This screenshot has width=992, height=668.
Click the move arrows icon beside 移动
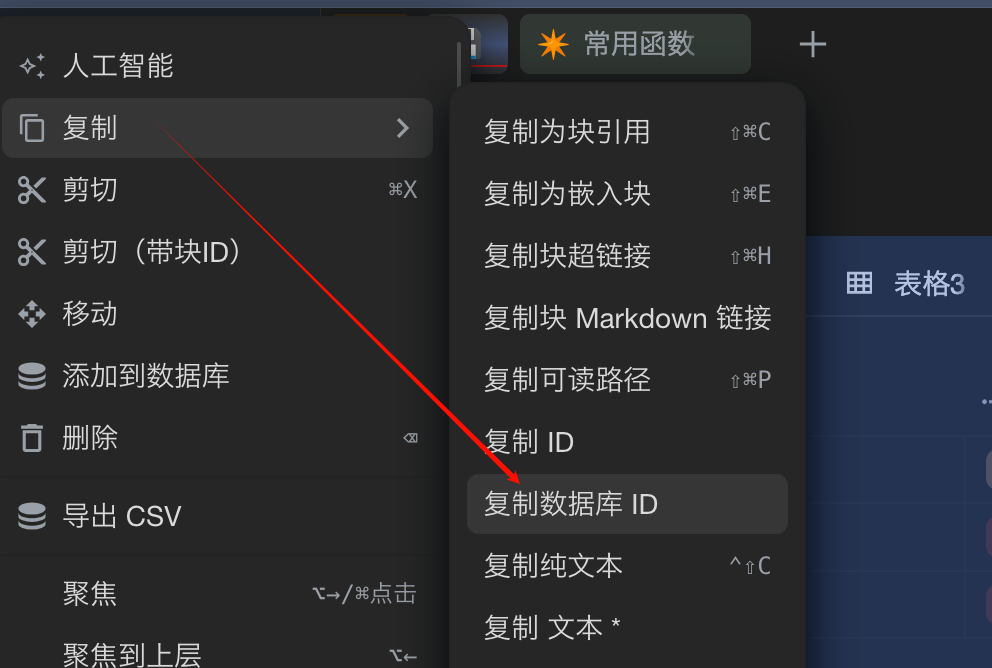pyautogui.click(x=32, y=314)
